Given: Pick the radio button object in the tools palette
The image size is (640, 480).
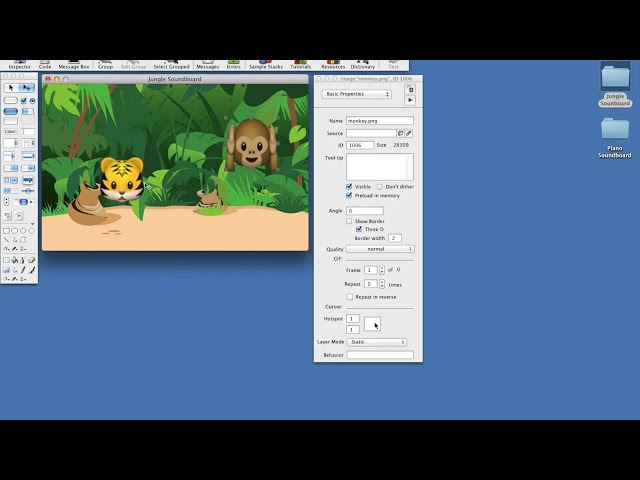Looking at the screenshot, I should (32, 101).
